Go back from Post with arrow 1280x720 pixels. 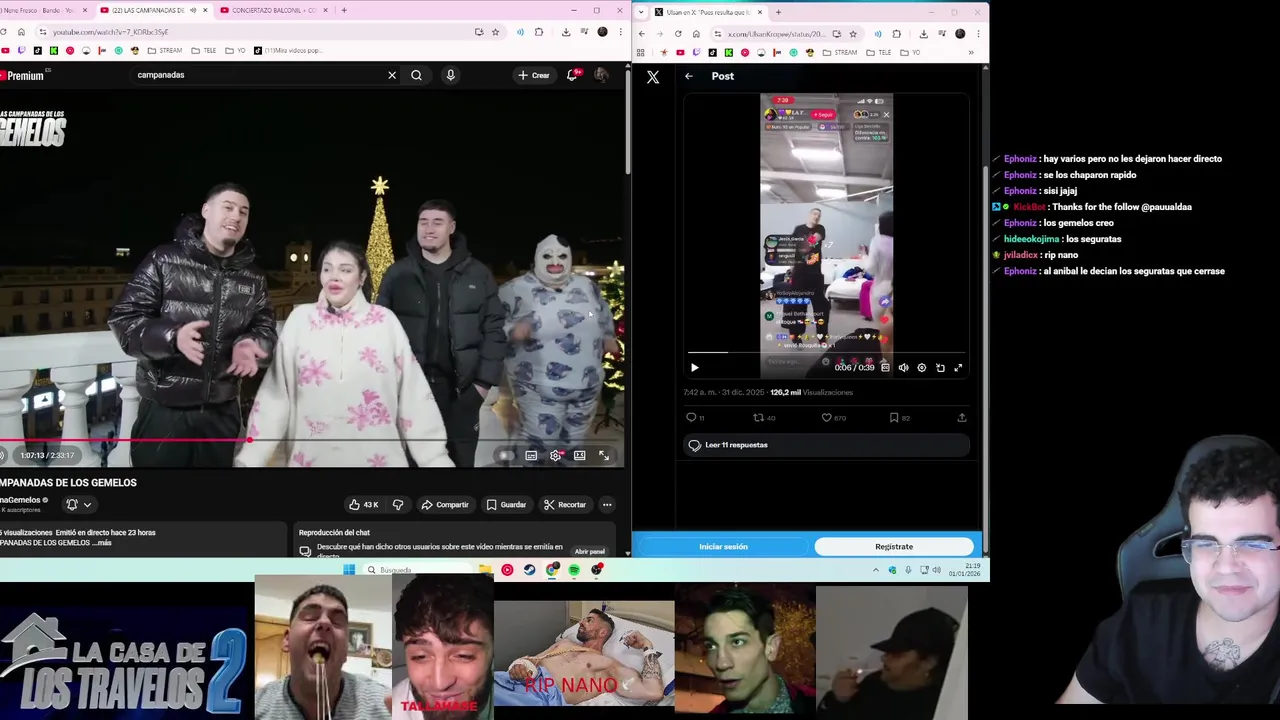tap(689, 76)
